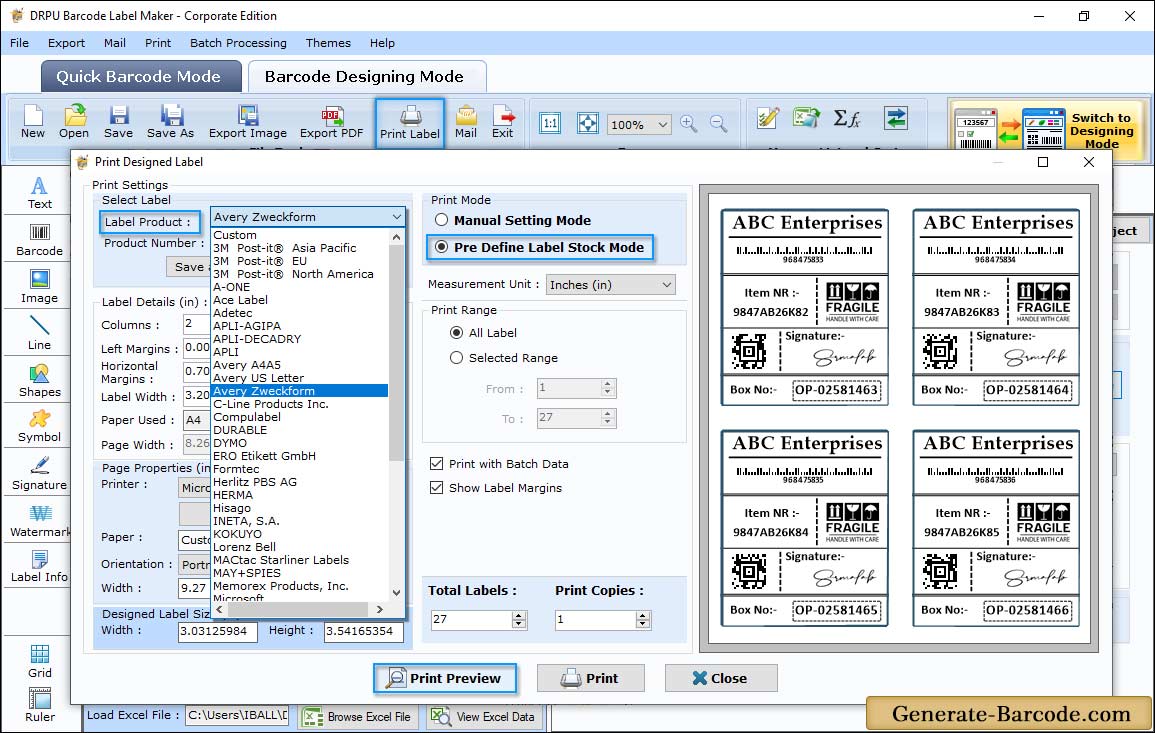
Task: Click Browse Excel File button
Action: pyautogui.click(x=357, y=717)
